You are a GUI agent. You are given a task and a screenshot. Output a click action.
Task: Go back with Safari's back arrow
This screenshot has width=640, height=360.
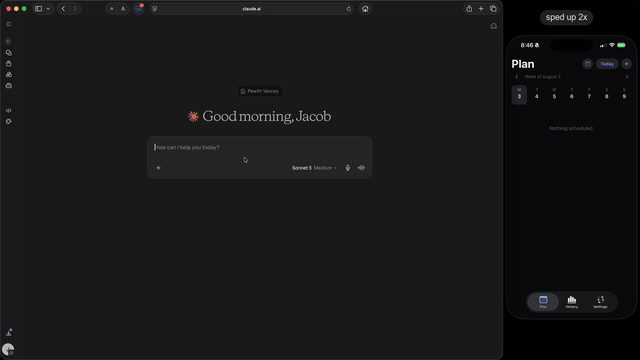(63, 9)
